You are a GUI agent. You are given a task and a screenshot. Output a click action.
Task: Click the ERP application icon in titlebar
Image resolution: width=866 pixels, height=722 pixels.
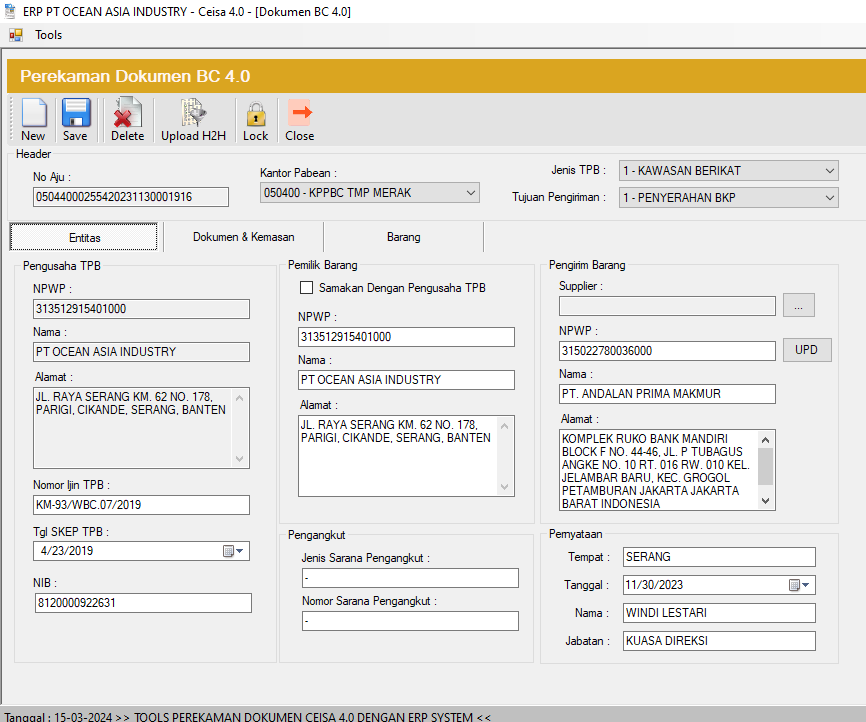click(12, 12)
